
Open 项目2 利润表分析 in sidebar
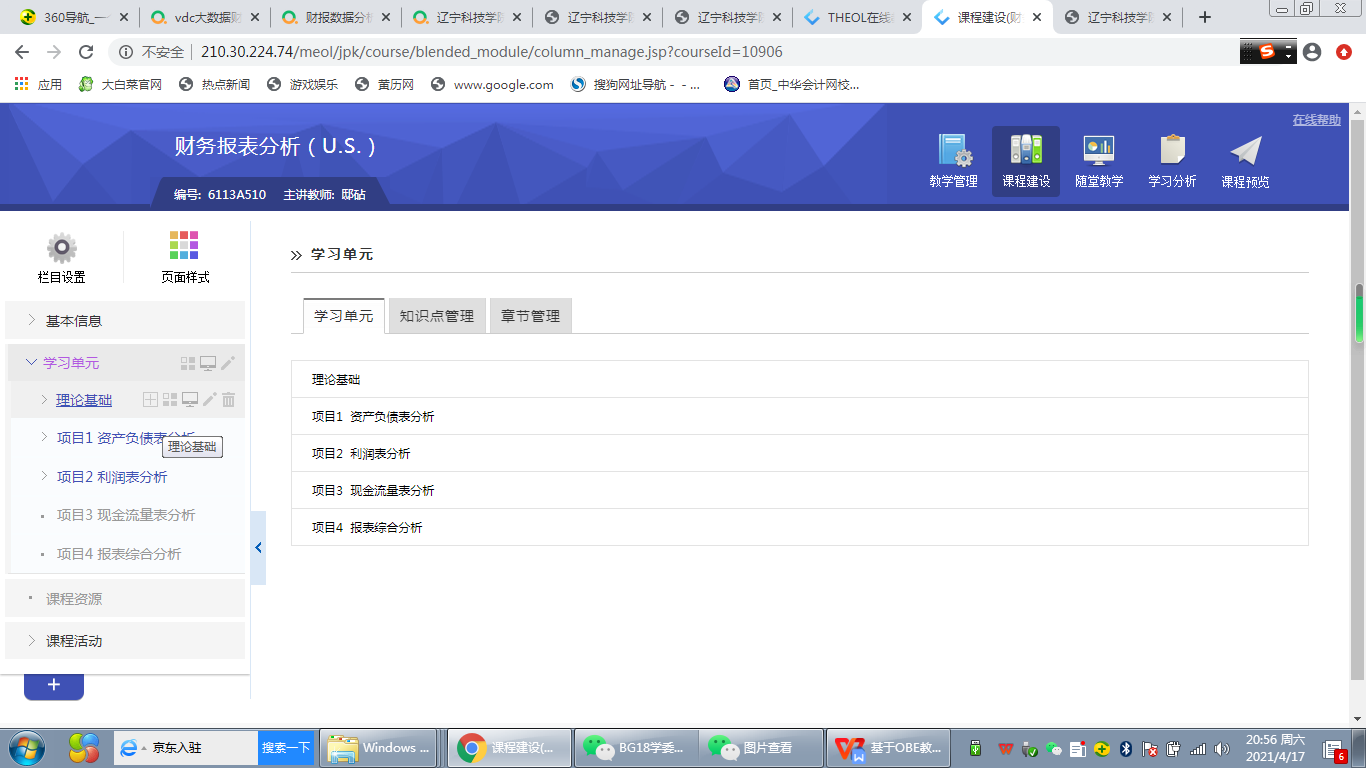click(112, 477)
